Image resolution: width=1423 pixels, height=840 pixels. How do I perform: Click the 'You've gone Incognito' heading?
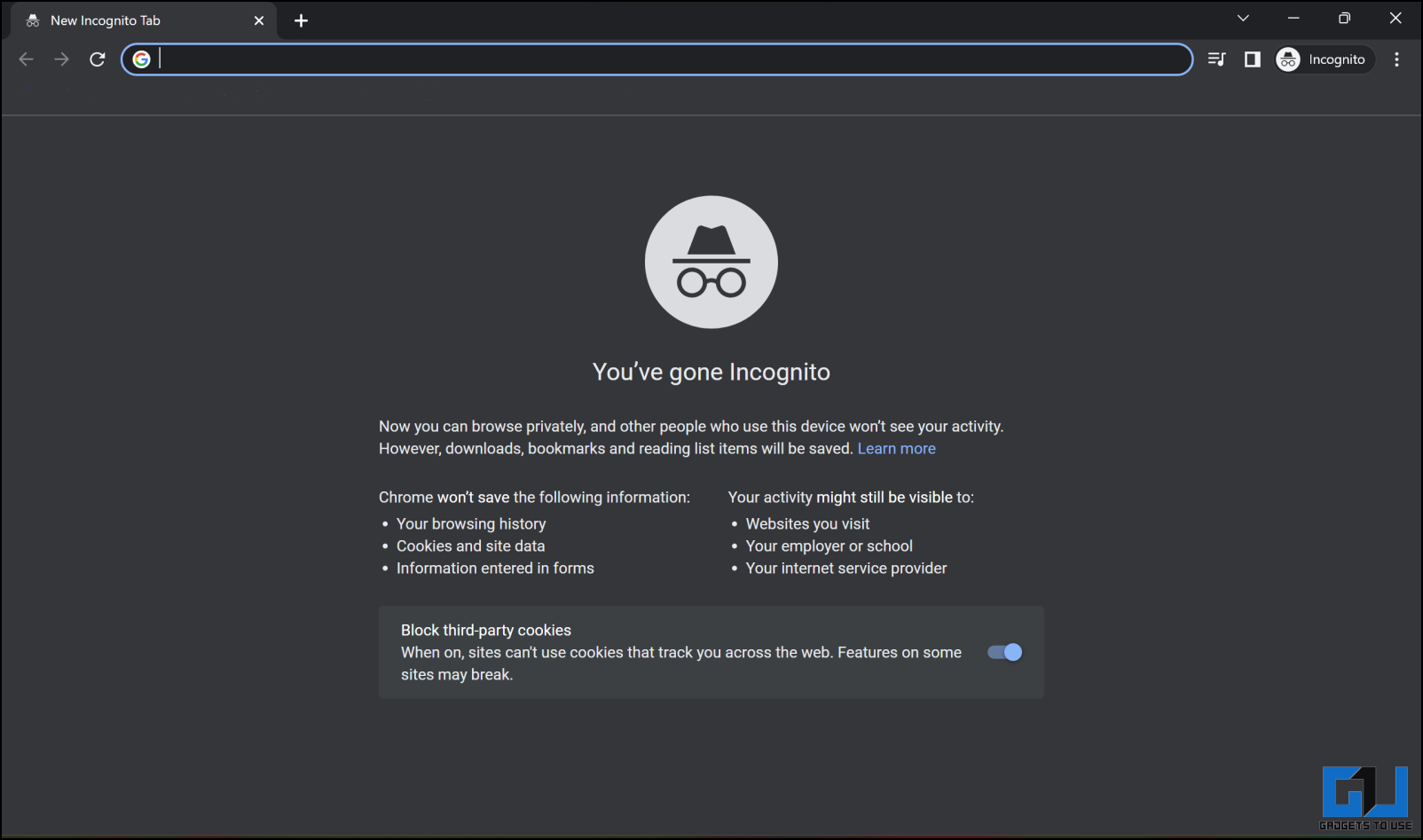tap(711, 372)
